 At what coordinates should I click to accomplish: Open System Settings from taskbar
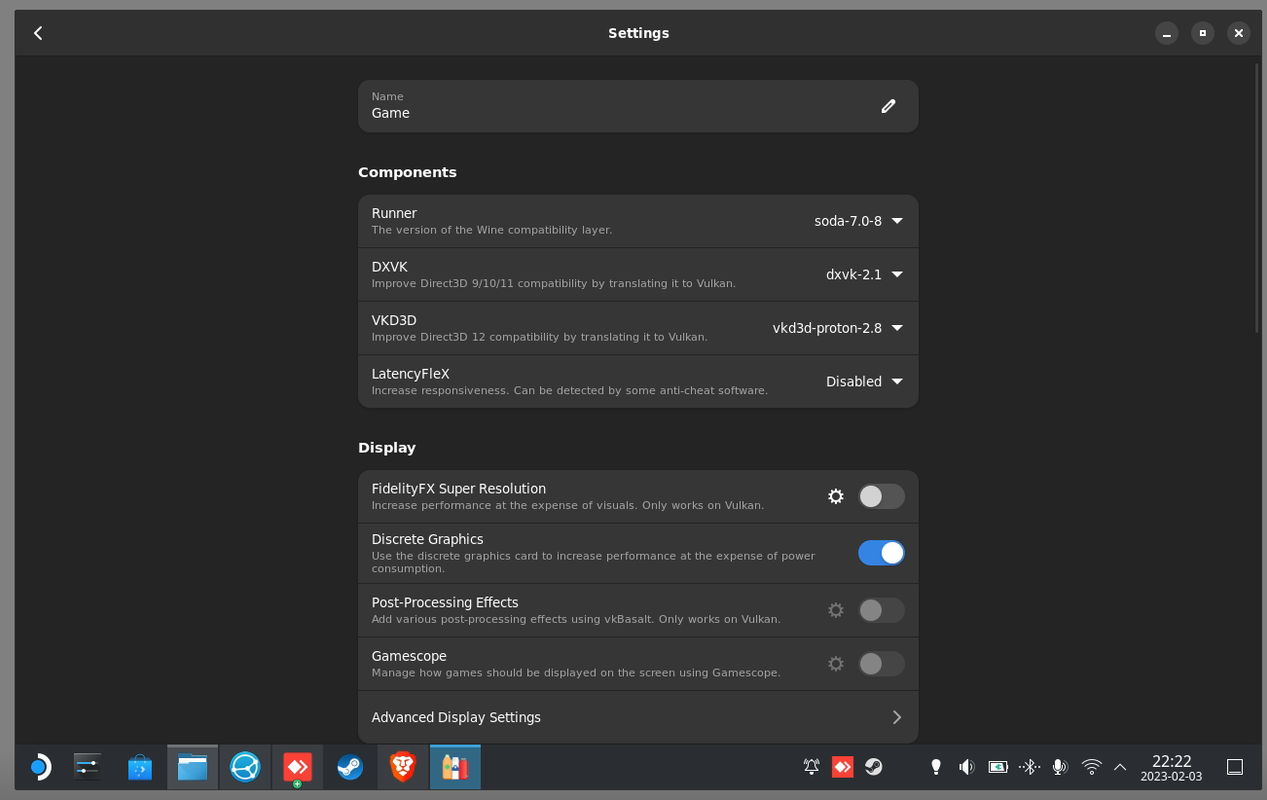(88, 767)
